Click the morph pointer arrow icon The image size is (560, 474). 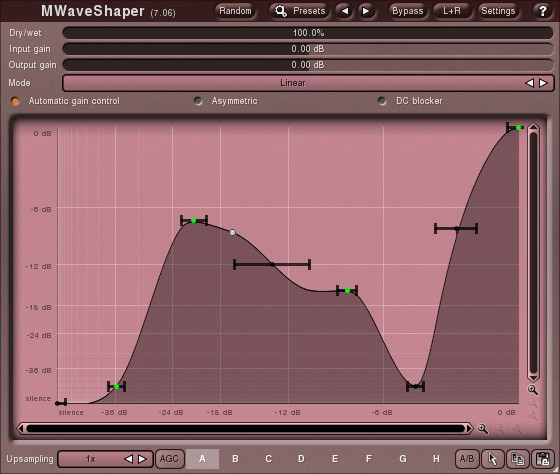[x=493, y=459]
